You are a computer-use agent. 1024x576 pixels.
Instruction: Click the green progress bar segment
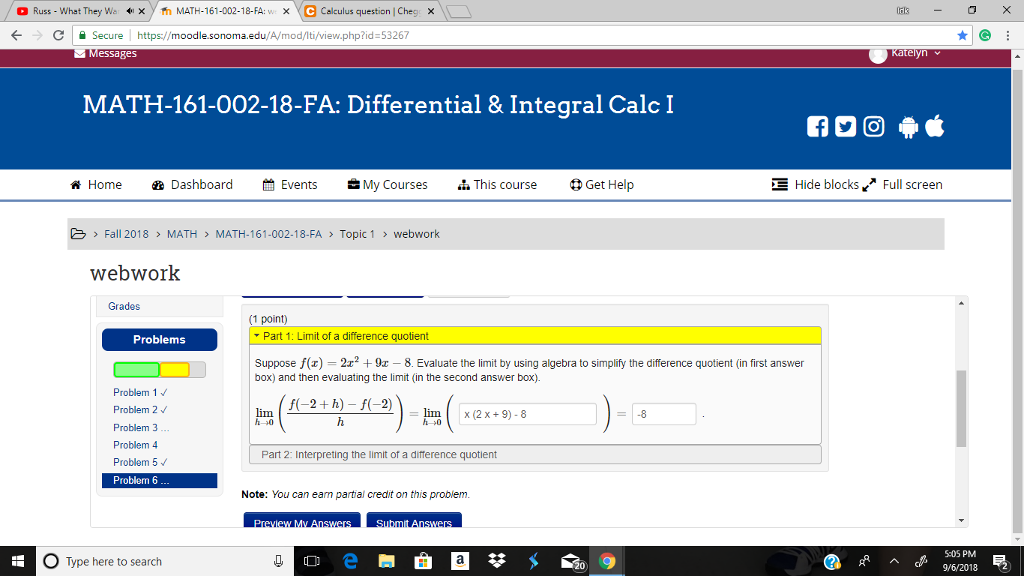pos(136,369)
